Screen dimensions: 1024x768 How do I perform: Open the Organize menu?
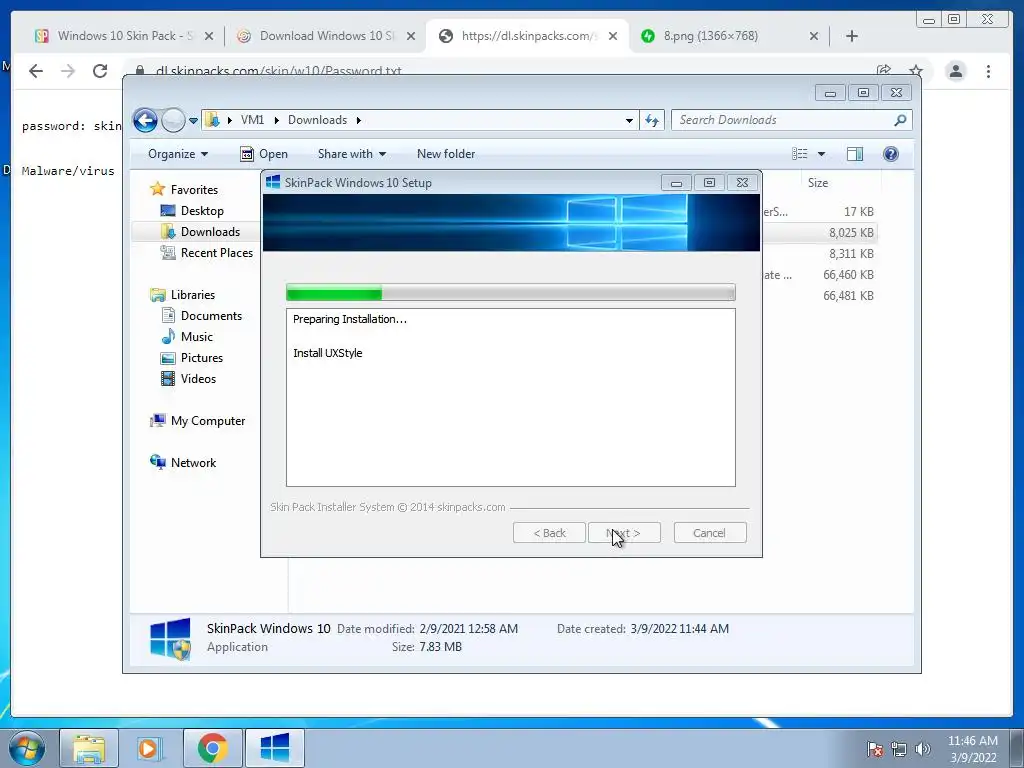(178, 154)
